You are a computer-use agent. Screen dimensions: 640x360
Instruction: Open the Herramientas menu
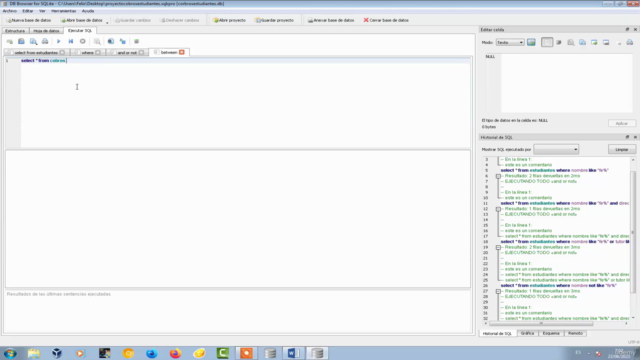click(x=63, y=11)
